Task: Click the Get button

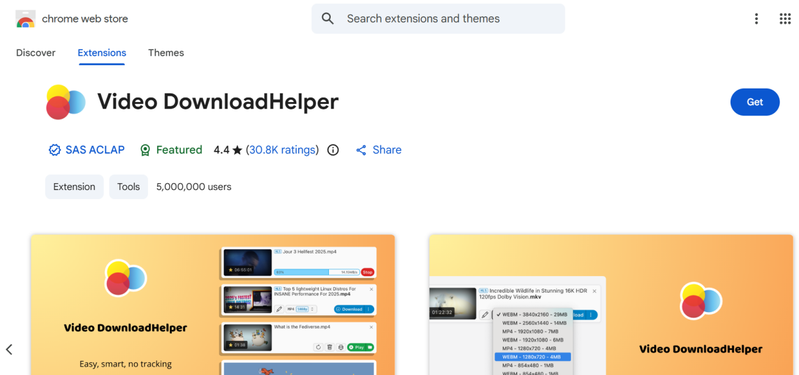Action: pos(755,102)
